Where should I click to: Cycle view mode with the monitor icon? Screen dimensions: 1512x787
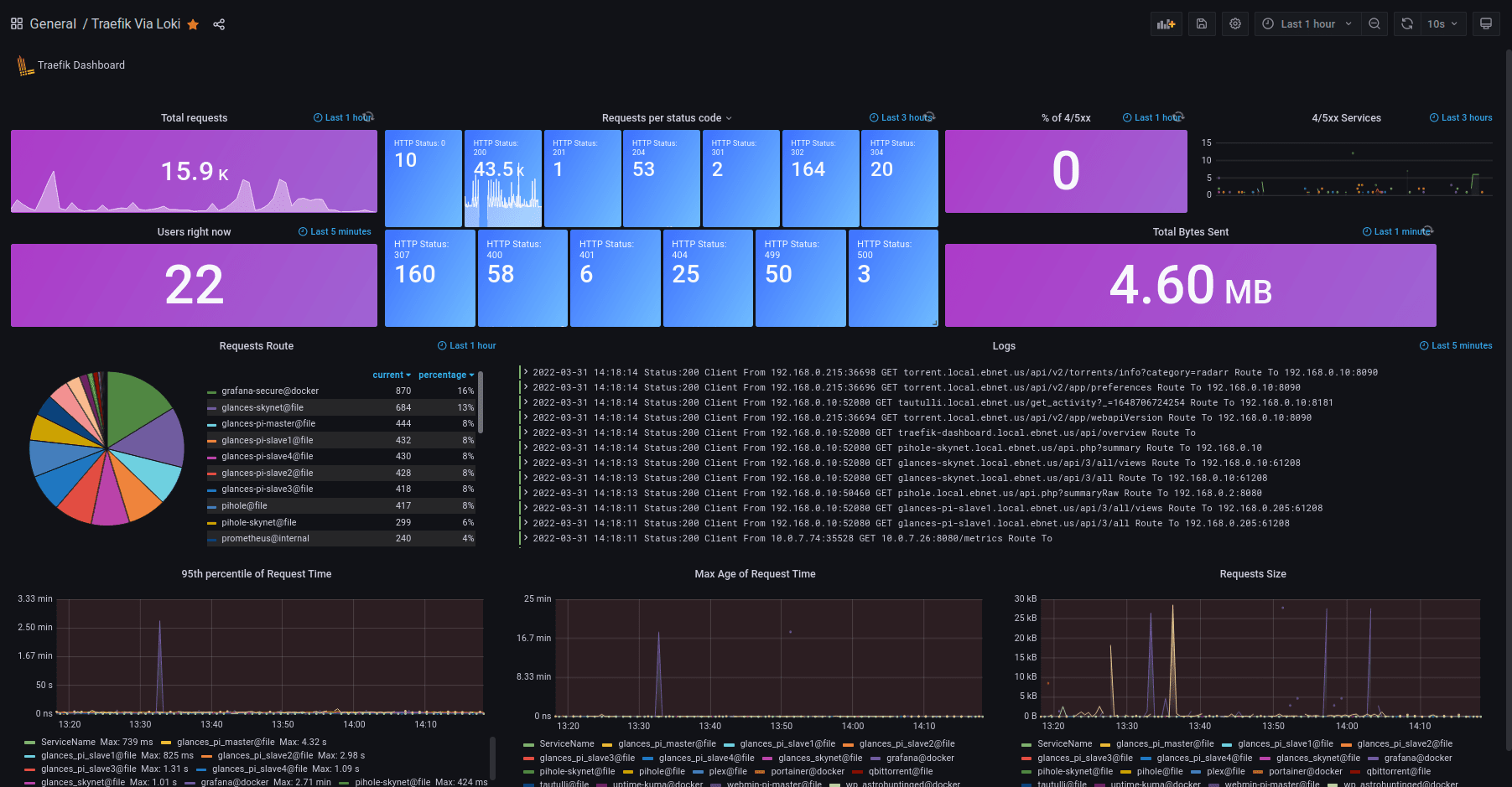(1486, 24)
